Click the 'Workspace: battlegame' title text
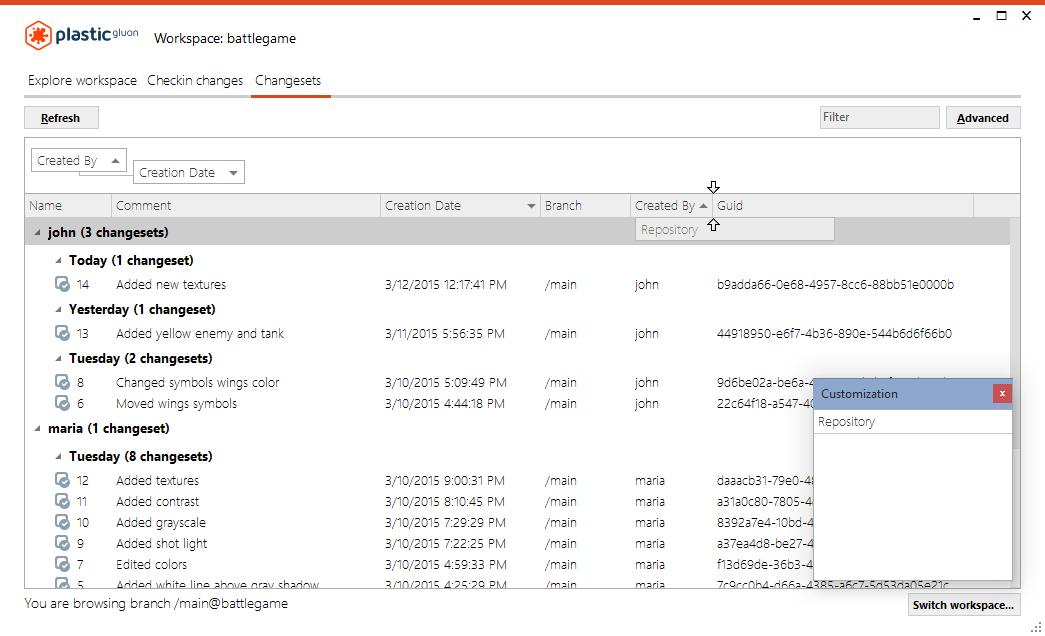The height and width of the screenshot is (636, 1045). coord(225,39)
